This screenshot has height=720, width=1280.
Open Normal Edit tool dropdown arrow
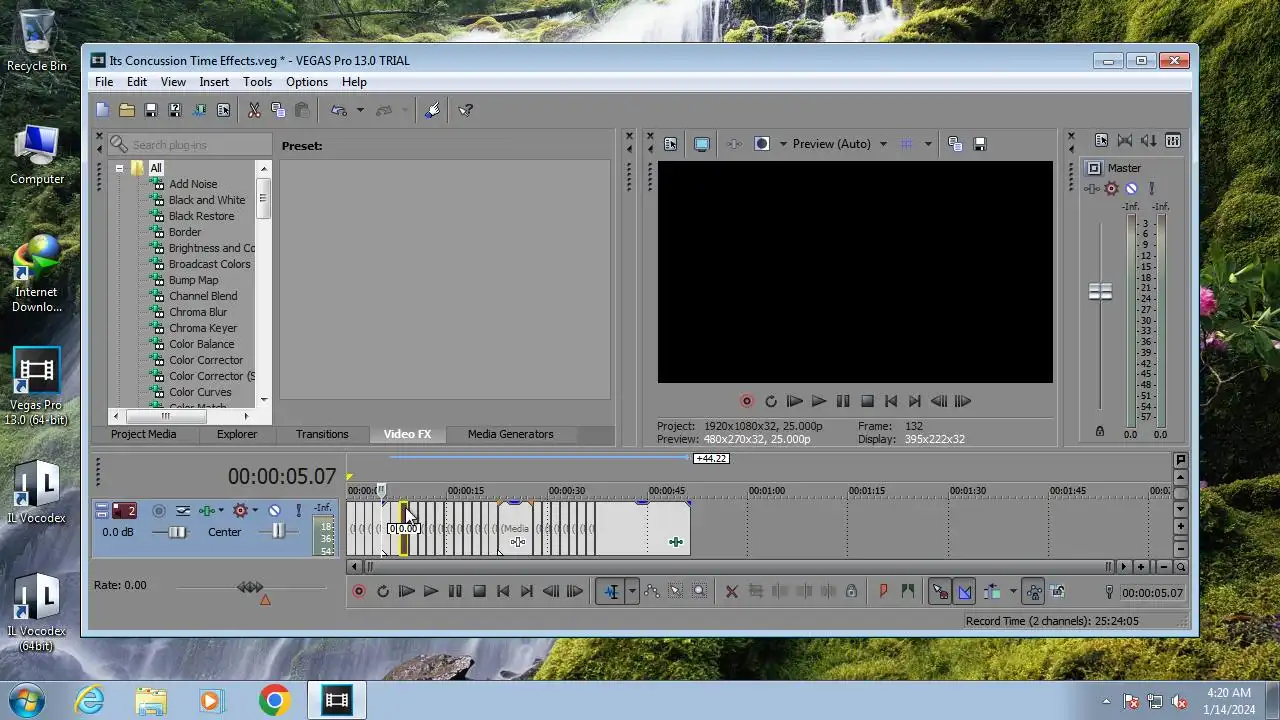[x=632, y=592]
